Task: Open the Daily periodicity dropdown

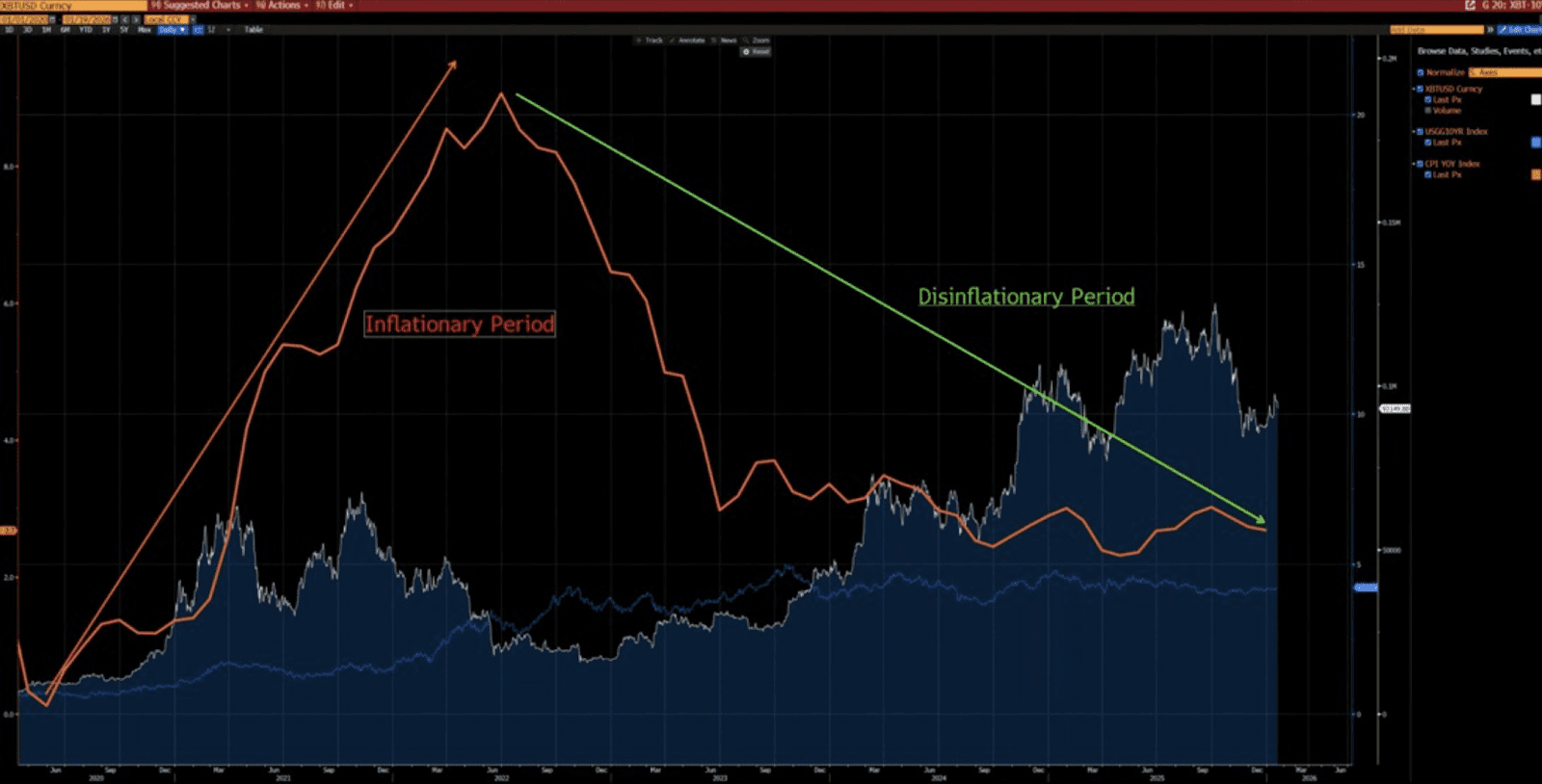Action: pyautogui.click(x=173, y=30)
